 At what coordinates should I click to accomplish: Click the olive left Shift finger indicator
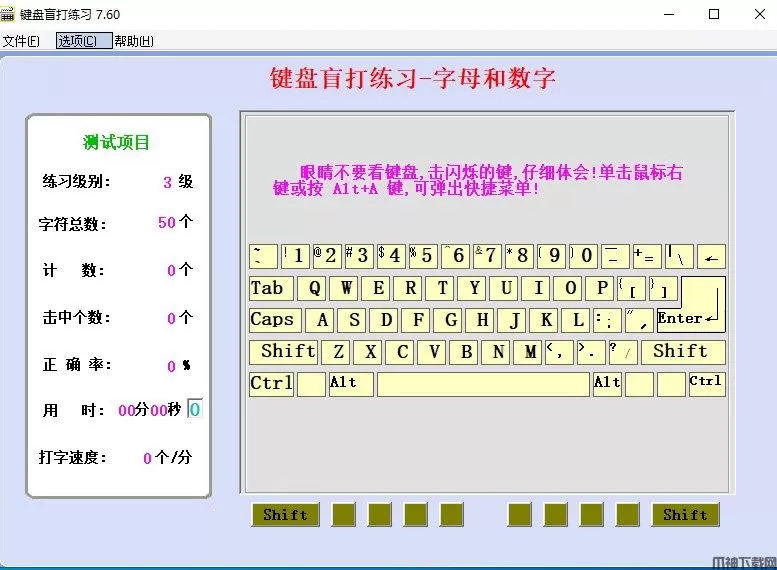tap(285, 515)
